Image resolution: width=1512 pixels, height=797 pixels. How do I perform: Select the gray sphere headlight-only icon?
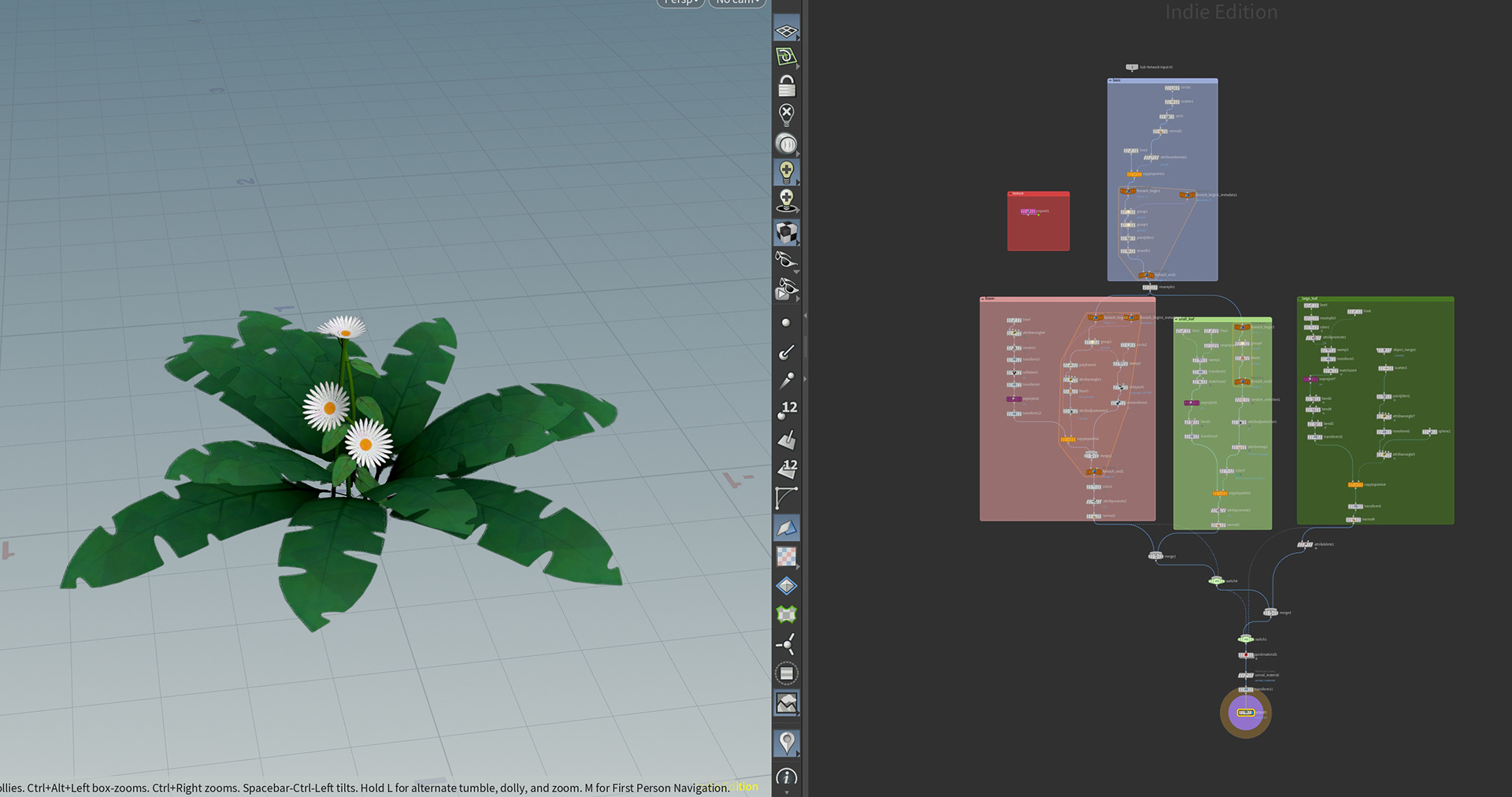coord(787,143)
